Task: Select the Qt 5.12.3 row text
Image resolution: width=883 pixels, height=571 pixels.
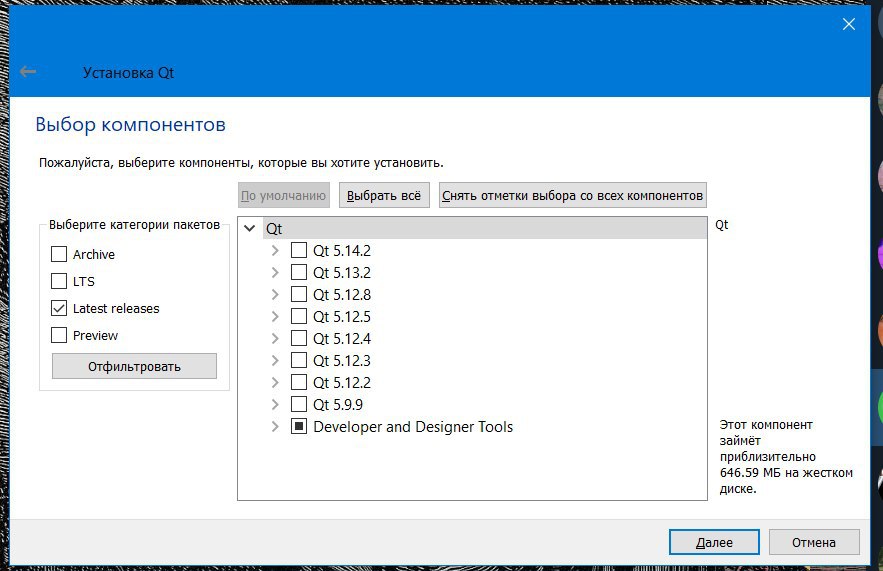Action: 342,360
